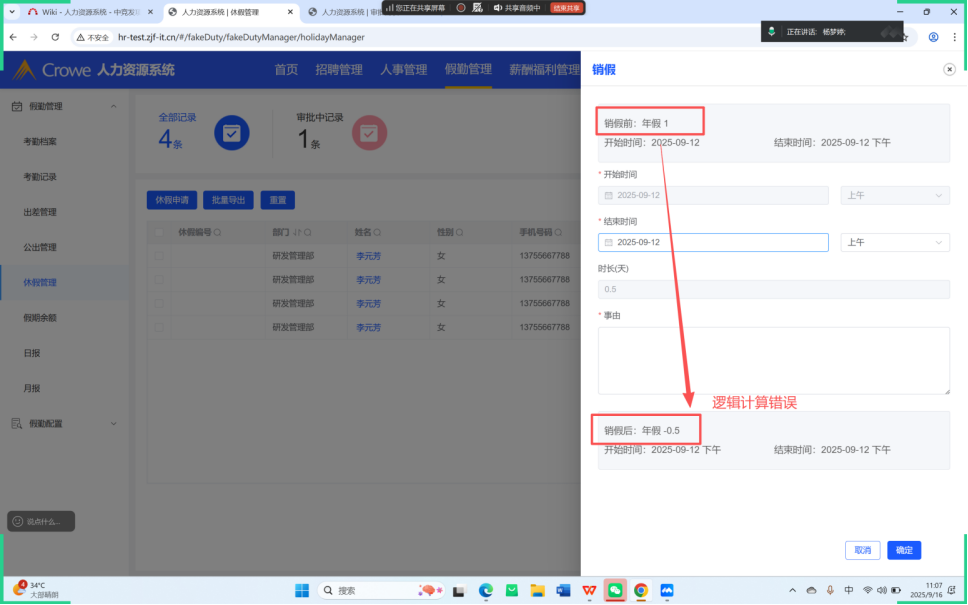968x605 pixels.
Task: Click the search icon beside 性别 column
Action: 459,233
